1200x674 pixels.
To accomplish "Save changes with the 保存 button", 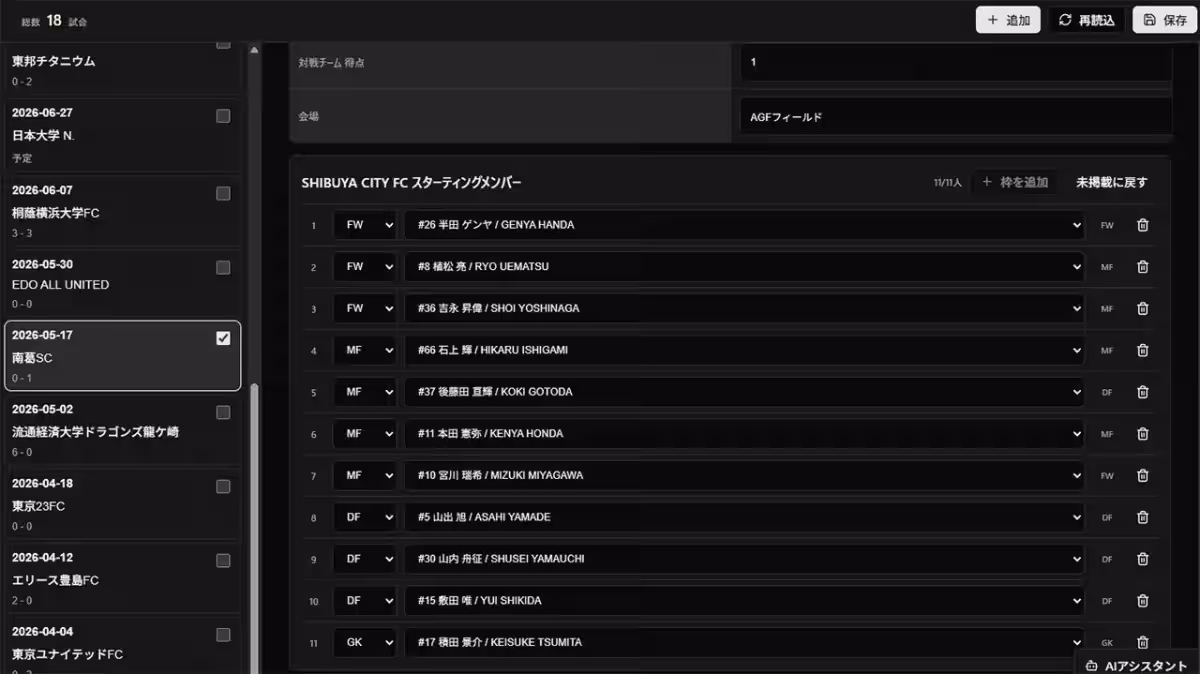I will pyautogui.click(x=1165, y=20).
